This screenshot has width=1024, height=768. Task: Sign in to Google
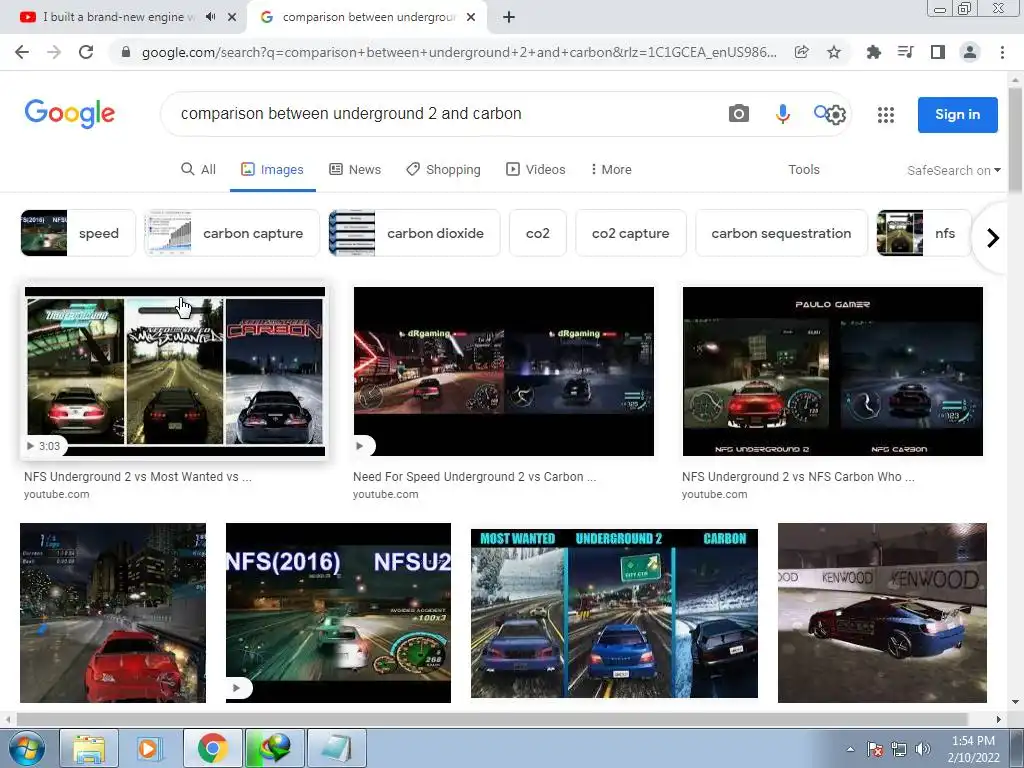[x=957, y=114]
